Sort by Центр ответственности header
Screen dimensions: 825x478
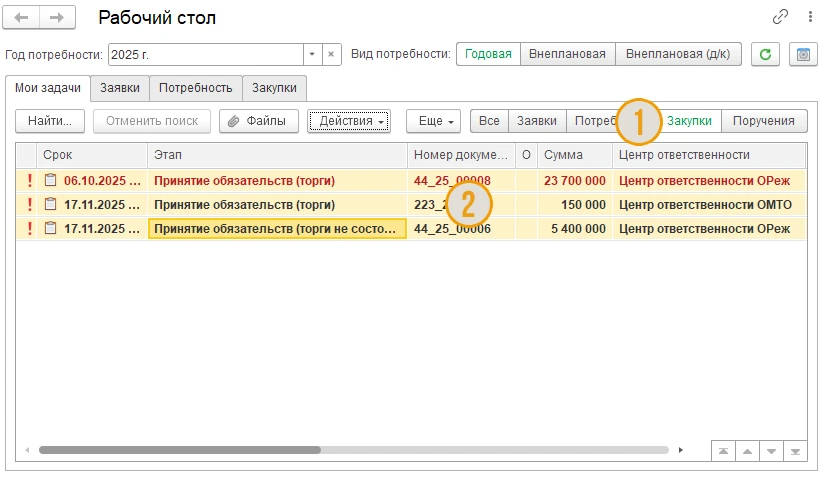[709, 155]
